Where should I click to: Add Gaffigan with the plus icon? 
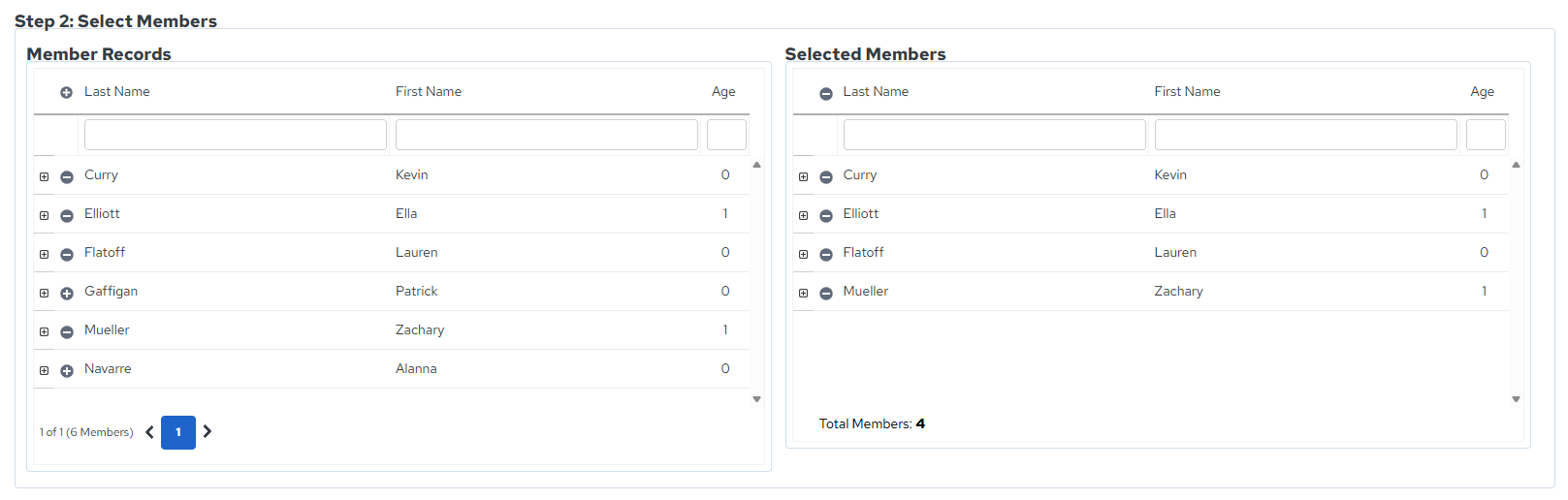[67, 294]
